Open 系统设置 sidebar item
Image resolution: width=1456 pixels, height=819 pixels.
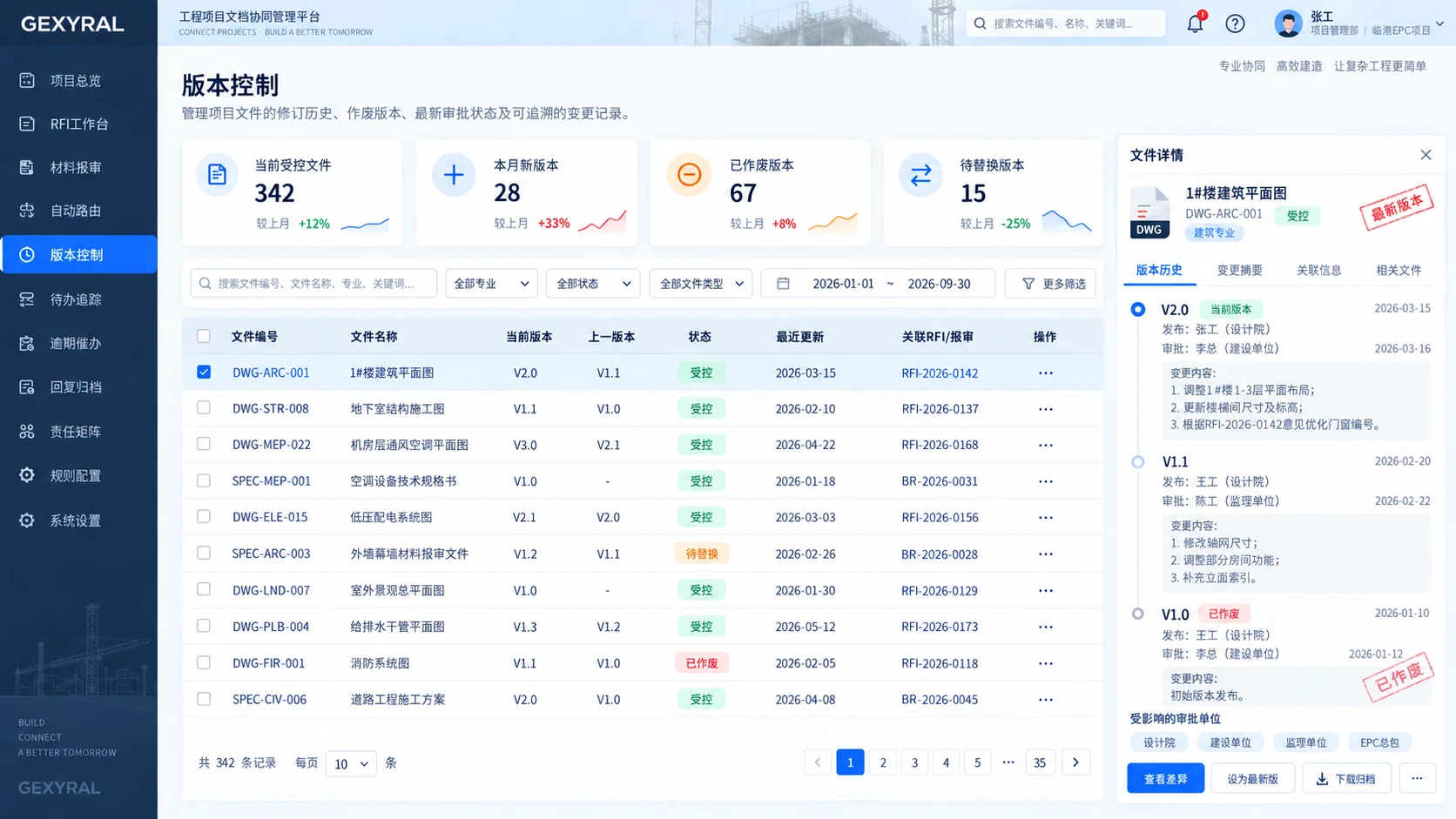coord(78,520)
